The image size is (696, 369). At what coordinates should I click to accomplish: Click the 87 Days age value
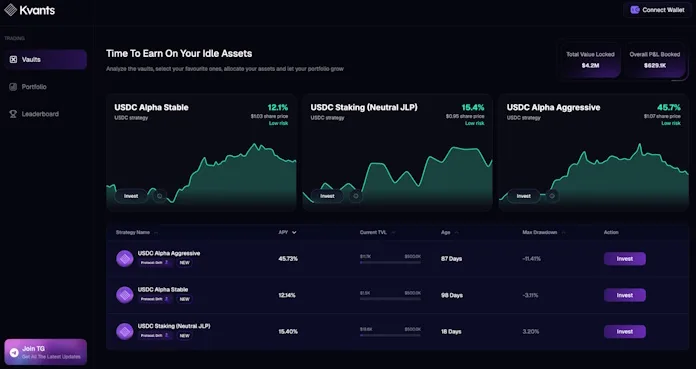[451, 258]
